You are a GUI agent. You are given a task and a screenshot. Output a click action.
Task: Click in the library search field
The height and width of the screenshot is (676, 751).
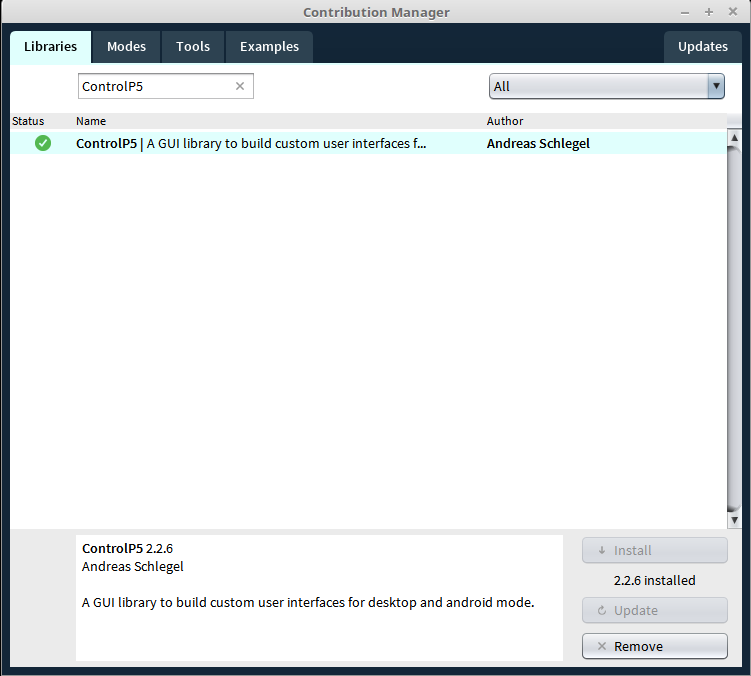point(155,86)
